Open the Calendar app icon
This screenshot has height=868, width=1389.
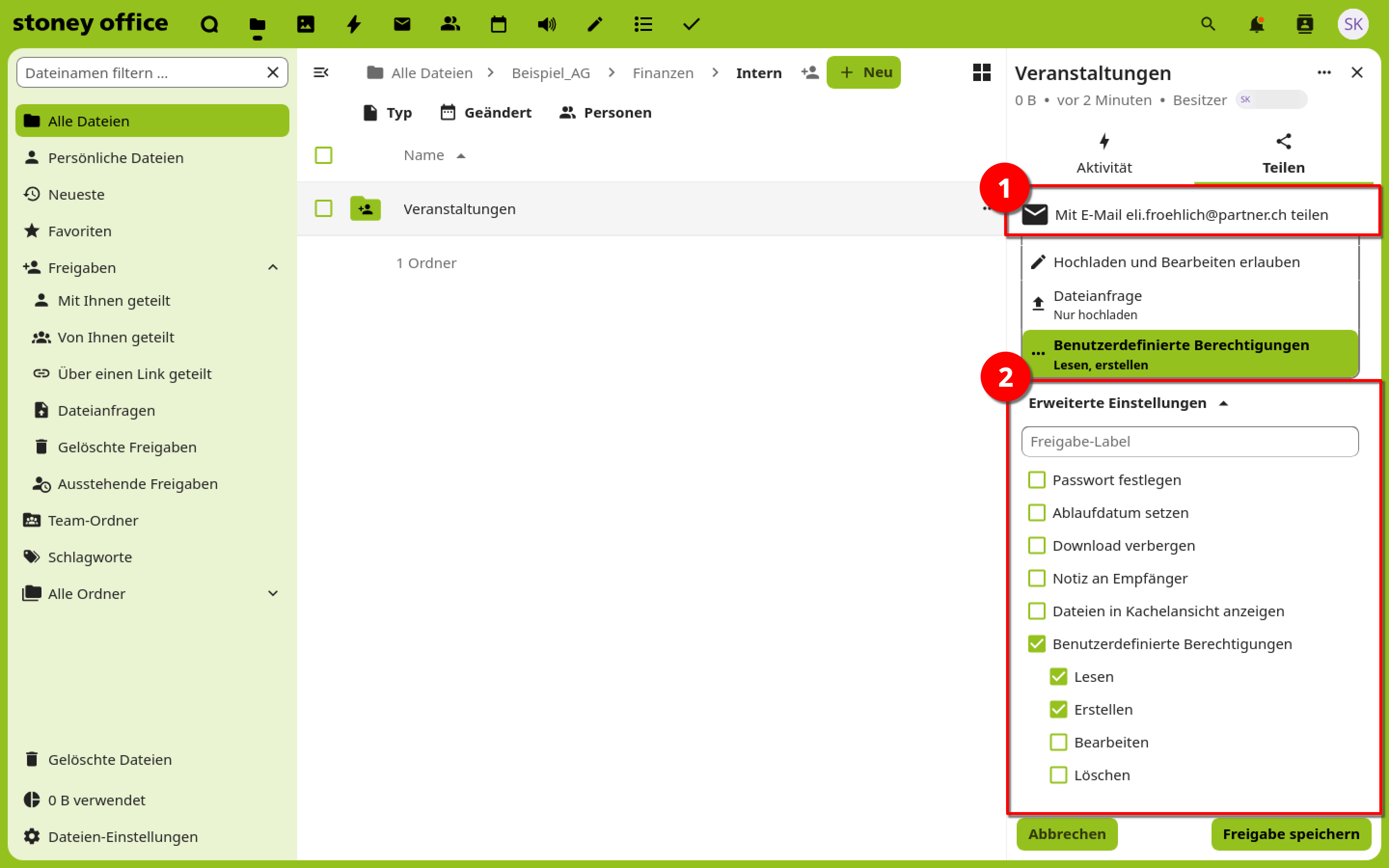(x=498, y=24)
